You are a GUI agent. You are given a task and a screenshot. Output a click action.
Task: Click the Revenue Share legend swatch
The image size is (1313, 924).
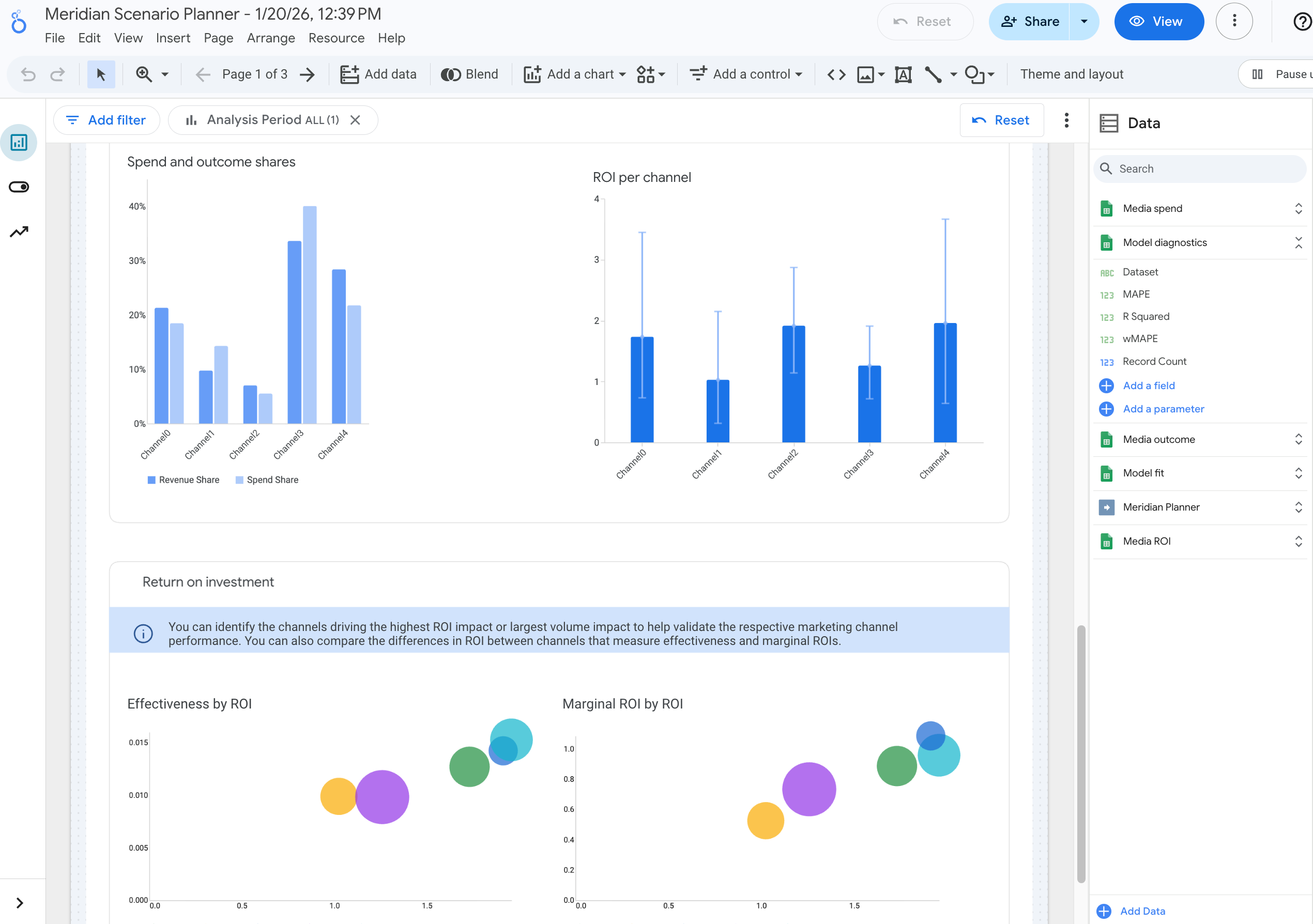(x=151, y=480)
